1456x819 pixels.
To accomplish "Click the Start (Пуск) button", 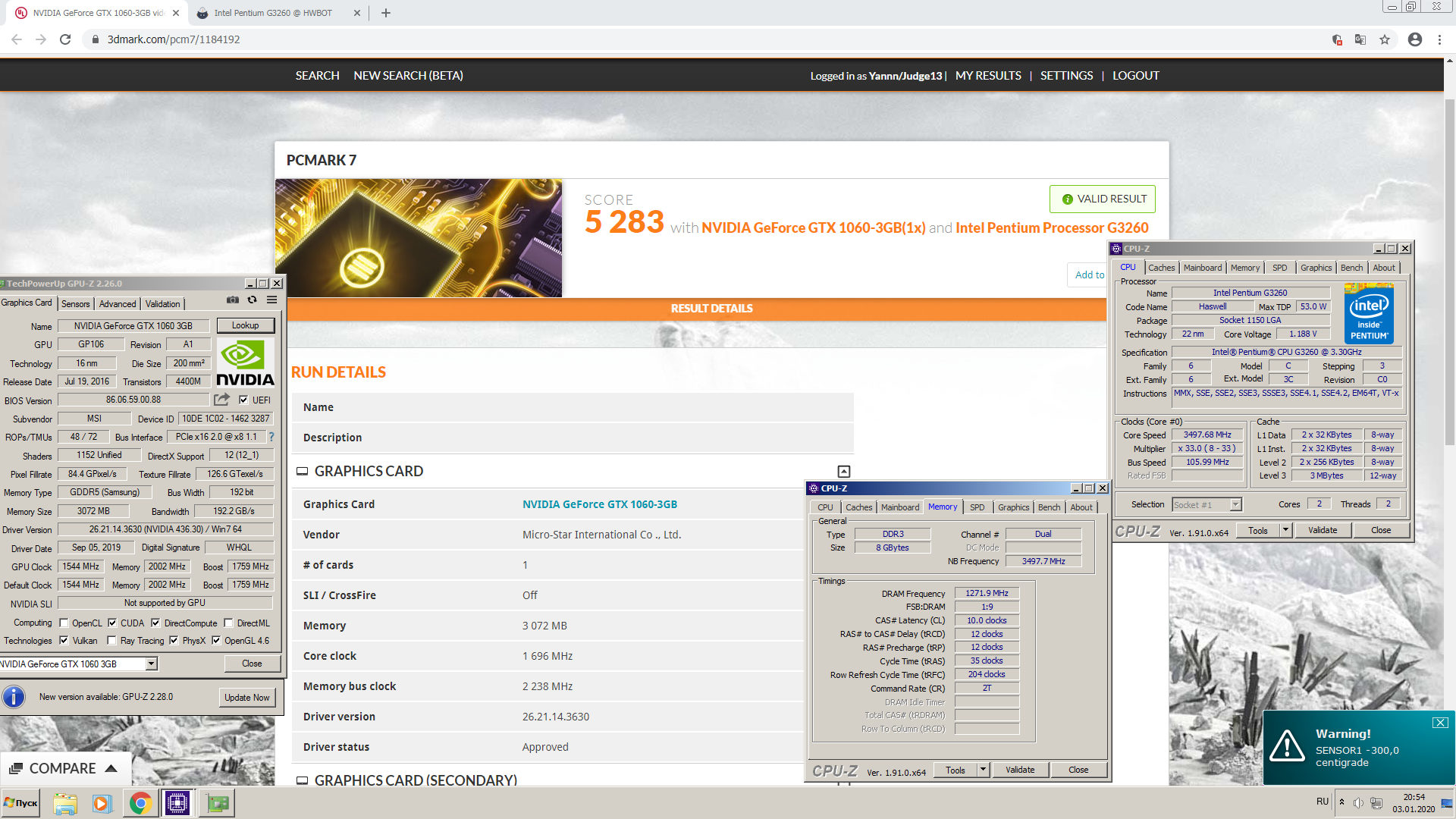I will pos(20,803).
